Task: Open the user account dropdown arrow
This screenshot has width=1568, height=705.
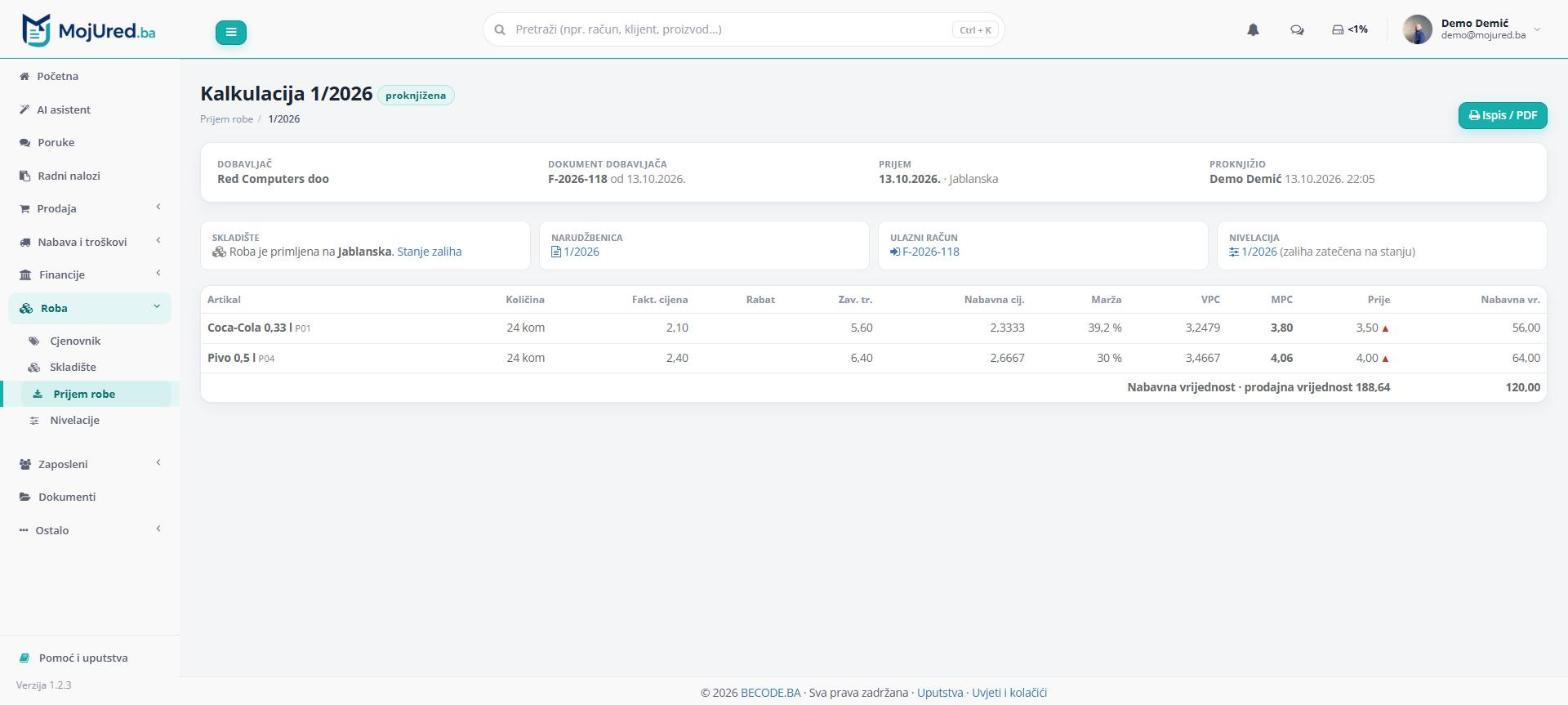Action: [1537, 30]
